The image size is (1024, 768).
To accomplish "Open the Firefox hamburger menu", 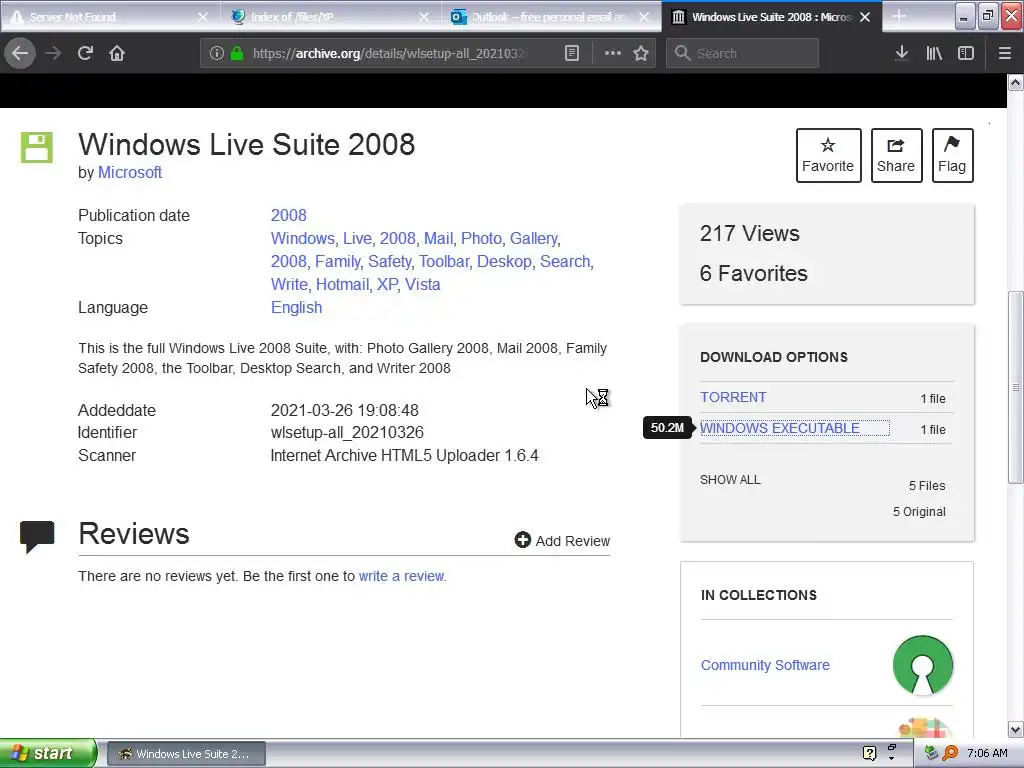I will 1005,53.
